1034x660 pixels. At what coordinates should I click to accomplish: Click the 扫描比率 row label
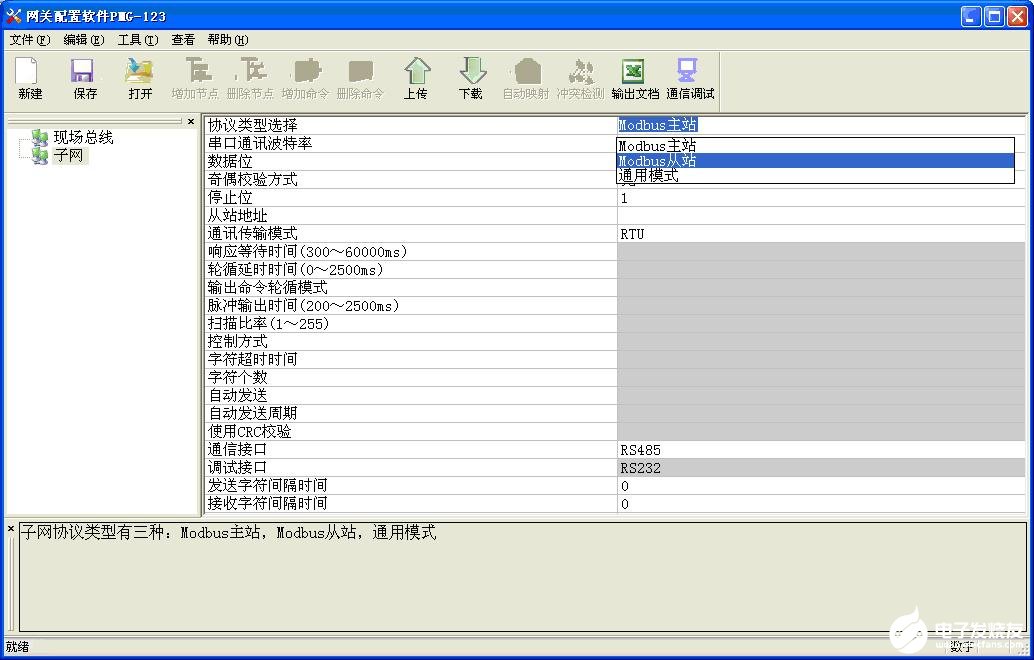click(268, 324)
